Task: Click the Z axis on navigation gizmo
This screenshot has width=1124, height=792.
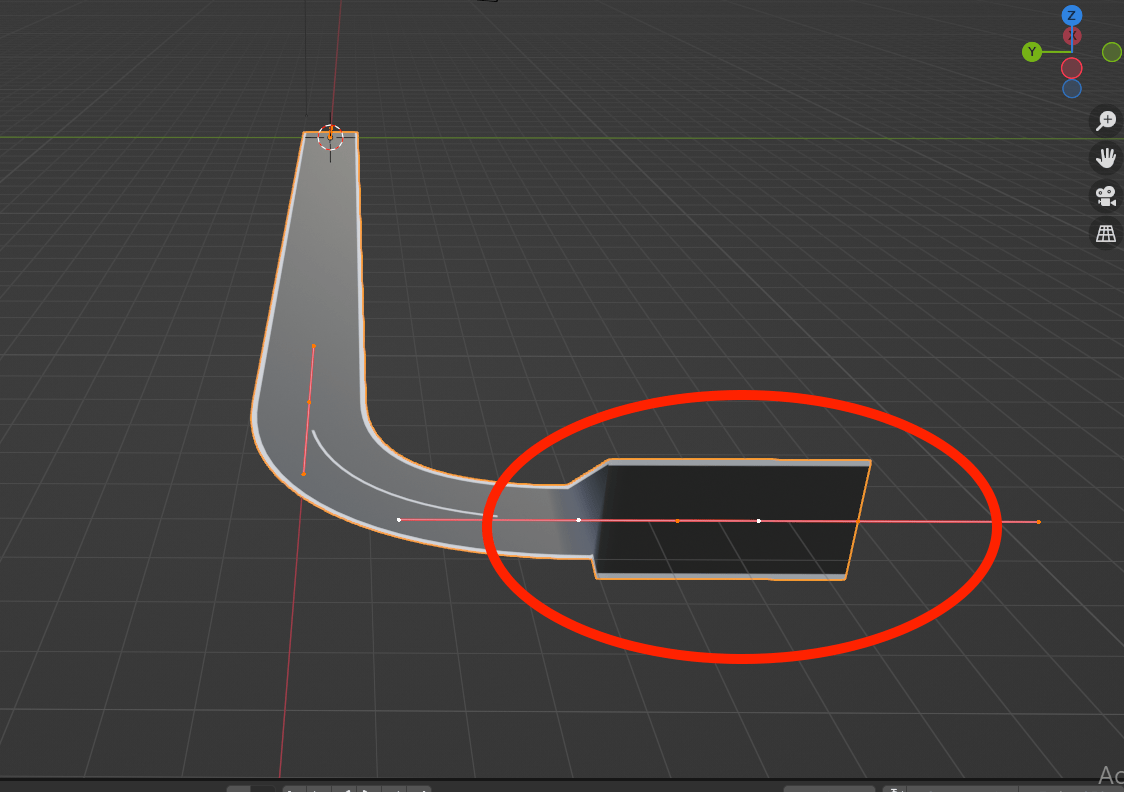Action: pos(1072,15)
